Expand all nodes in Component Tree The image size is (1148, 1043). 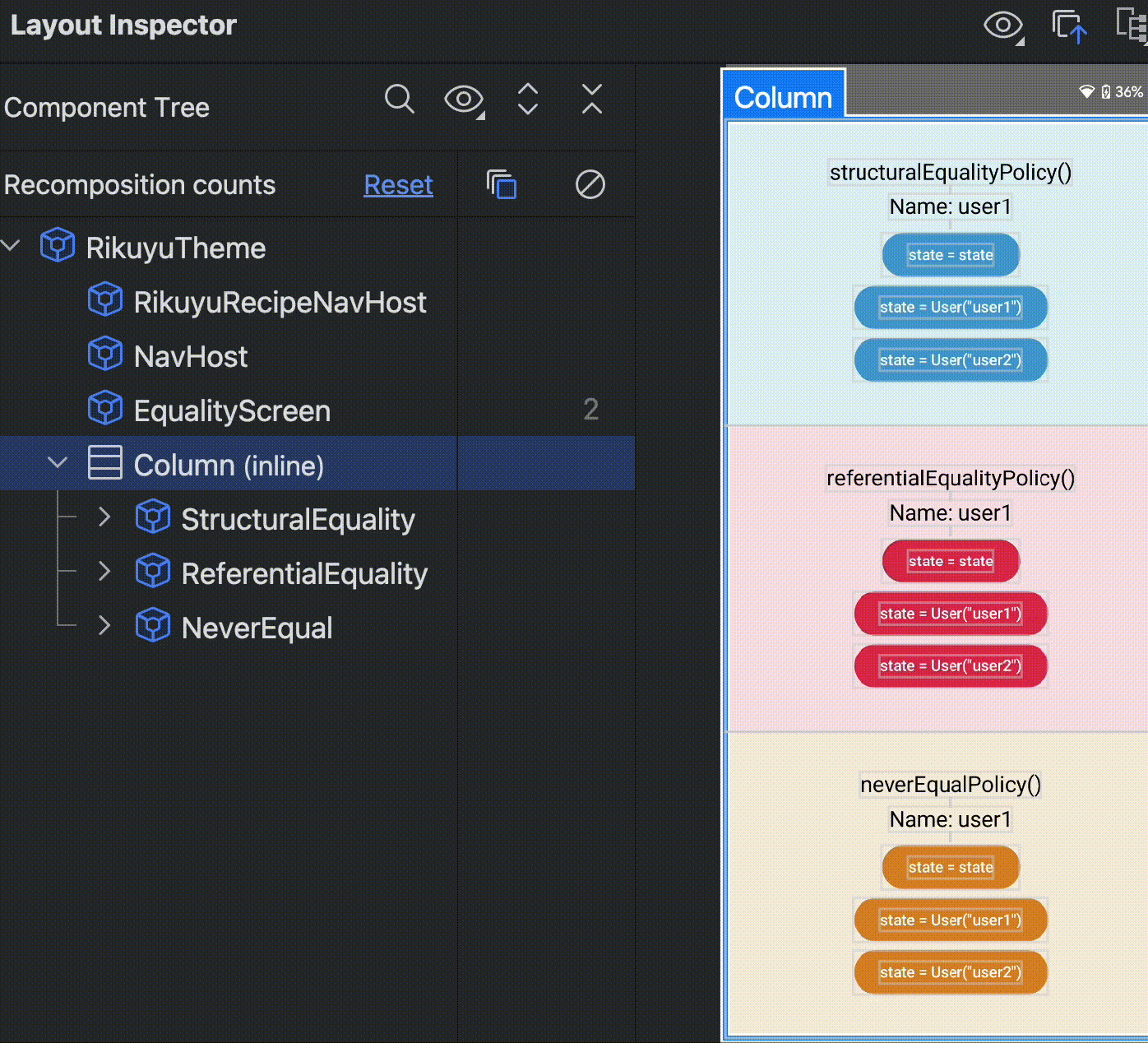528,100
